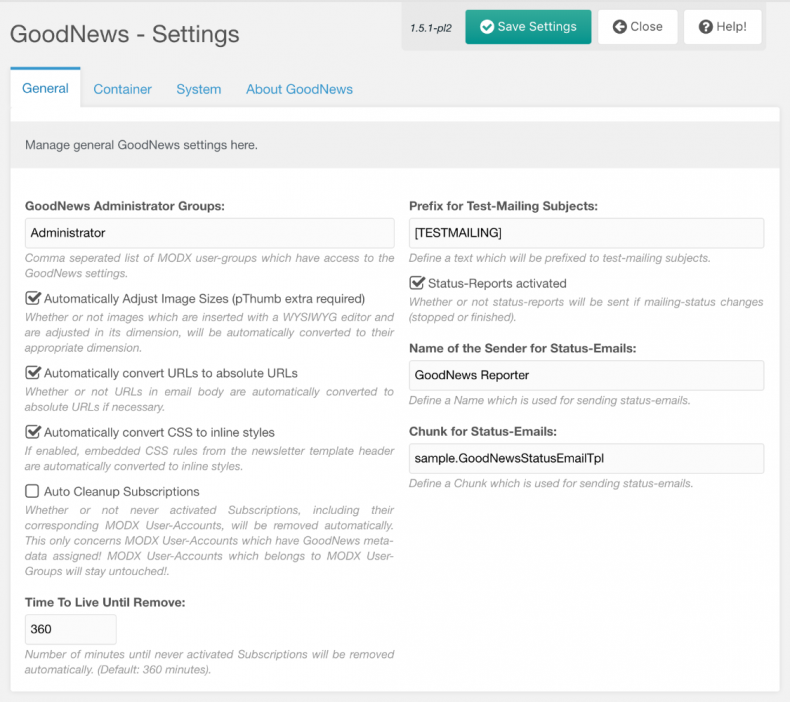
Task: Open the Help! button
Action: (x=722, y=27)
